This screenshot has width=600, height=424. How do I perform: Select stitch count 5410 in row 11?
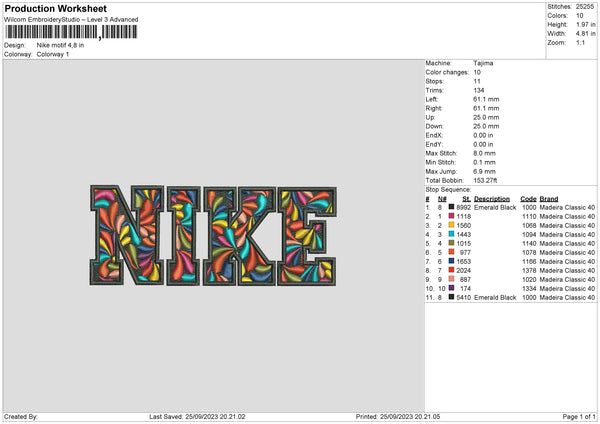(x=463, y=297)
